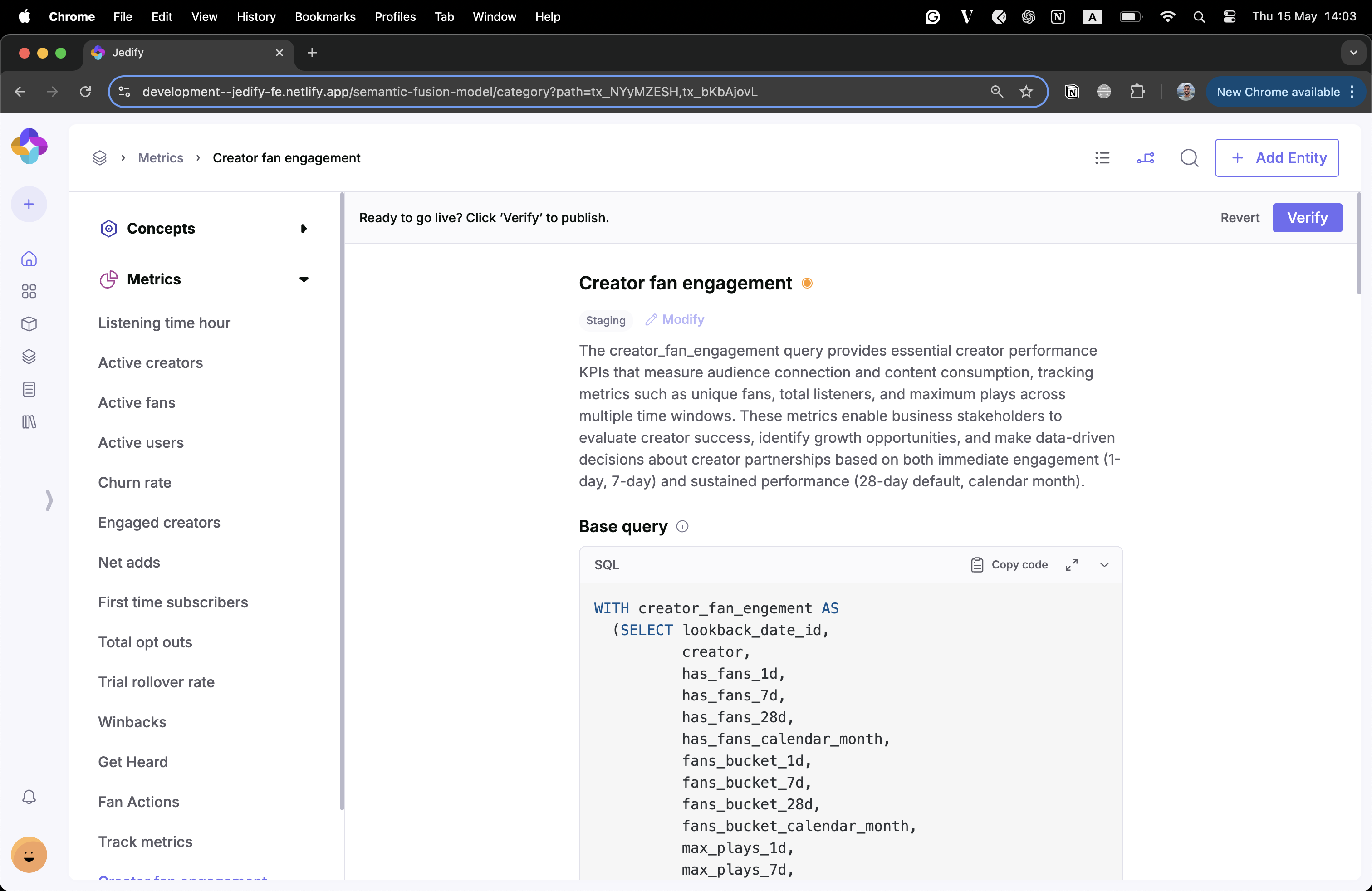Collapse the SQL code block chevron
This screenshot has height=891, width=1372.
click(1104, 565)
